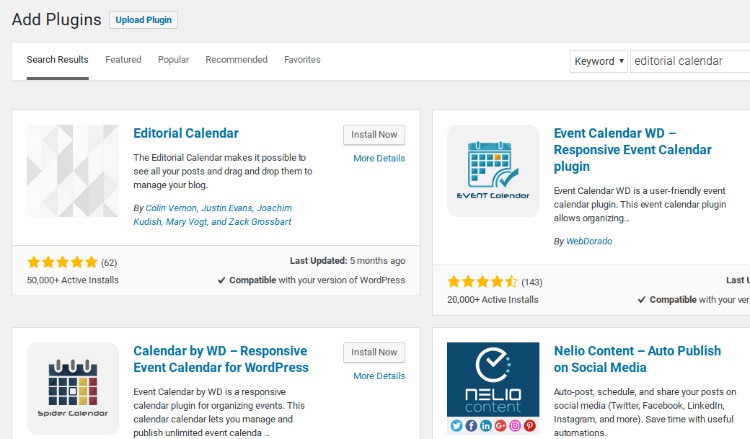Click the Event Calendar WD description text

640,204
